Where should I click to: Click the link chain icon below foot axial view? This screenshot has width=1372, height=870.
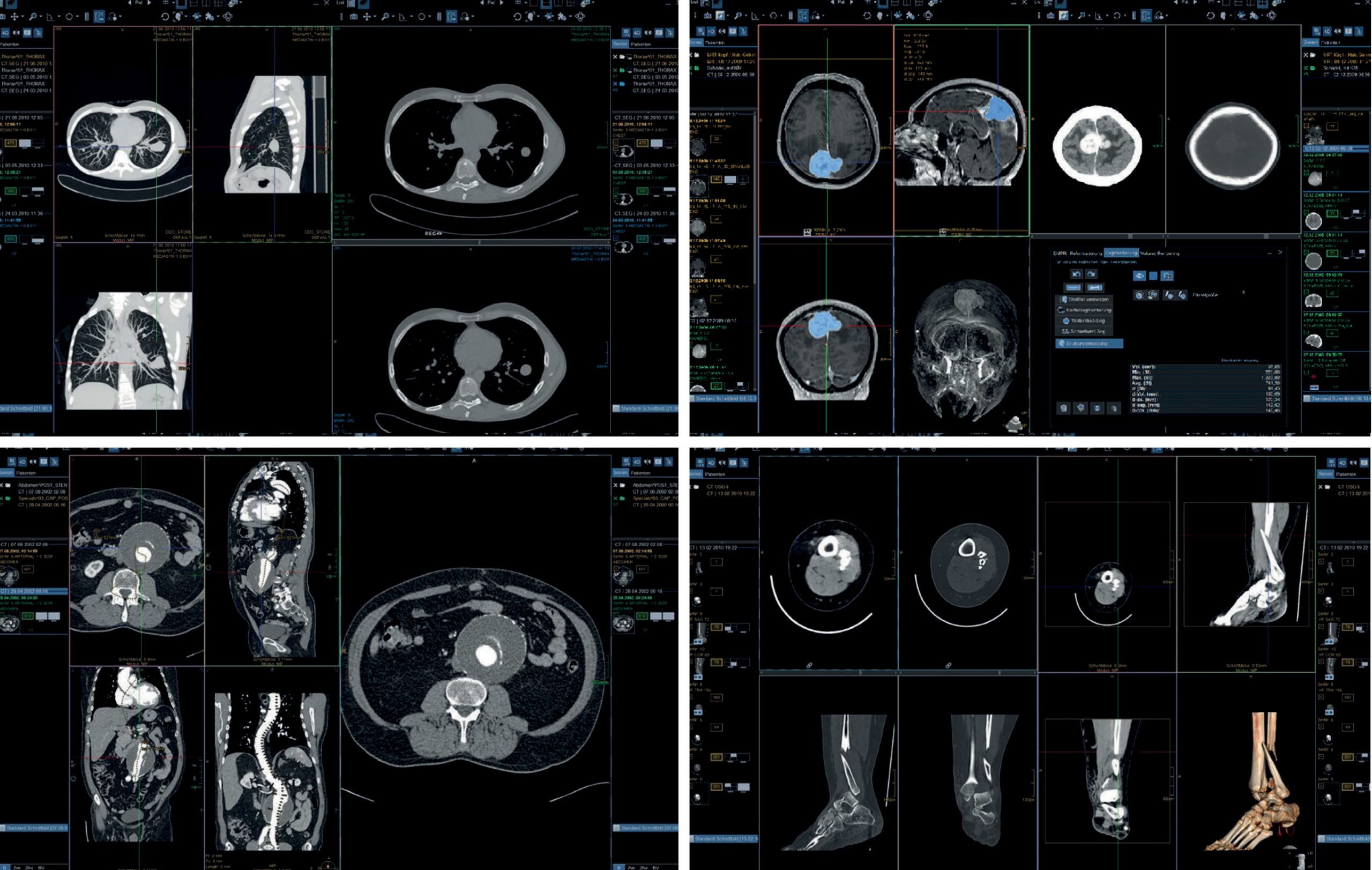(809, 665)
